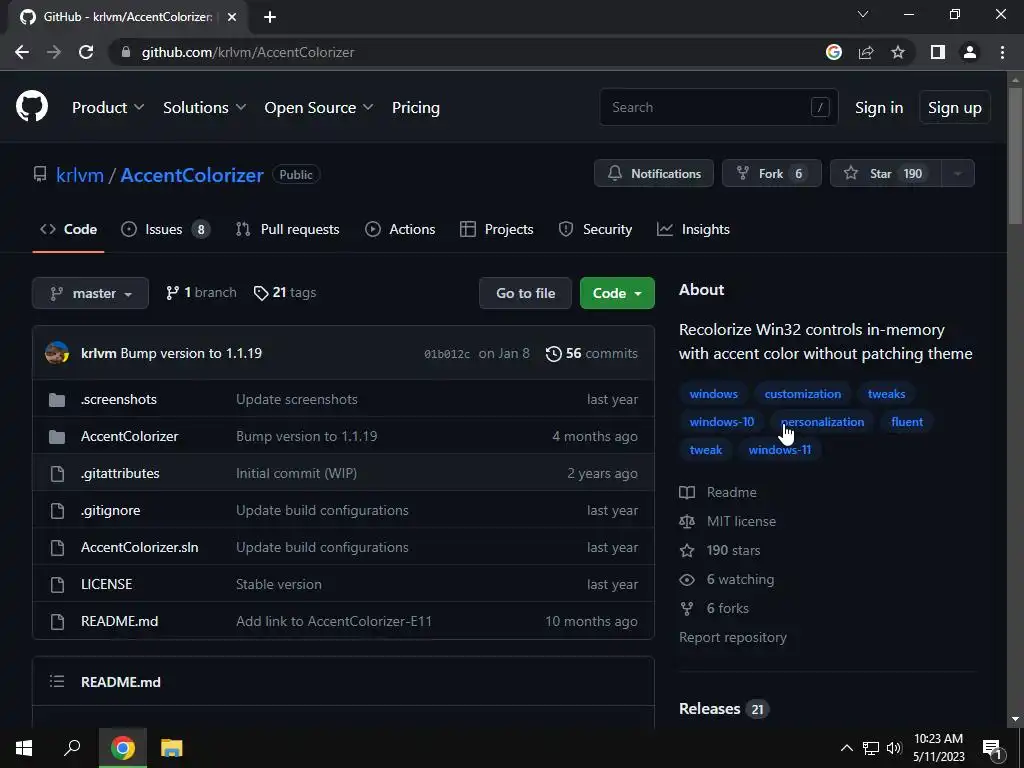Viewport: 1024px width, 768px height.
Task: View the 1 branch link
Action: [201, 293]
